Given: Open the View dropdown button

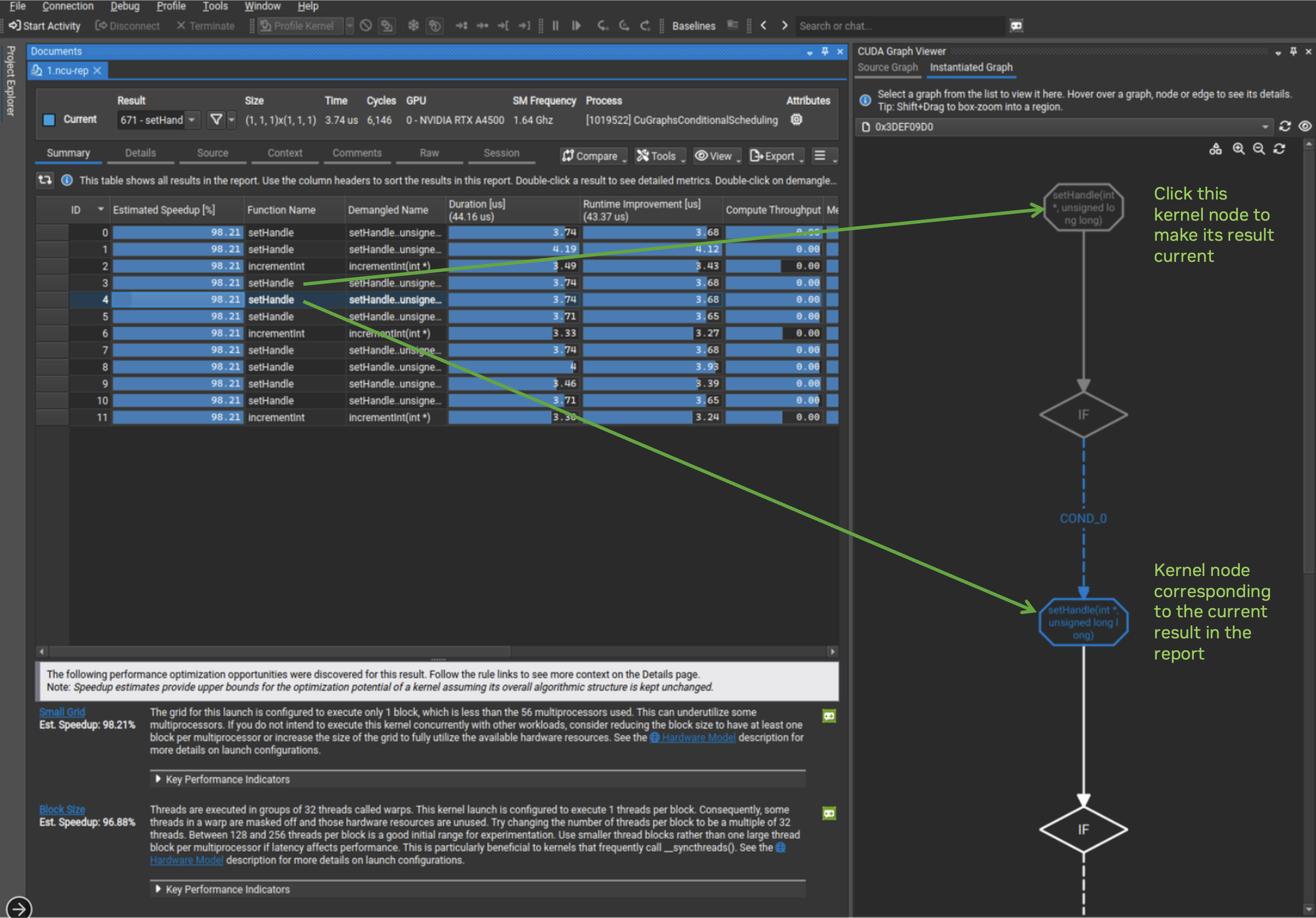Looking at the screenshot, I should pos(717,156).
